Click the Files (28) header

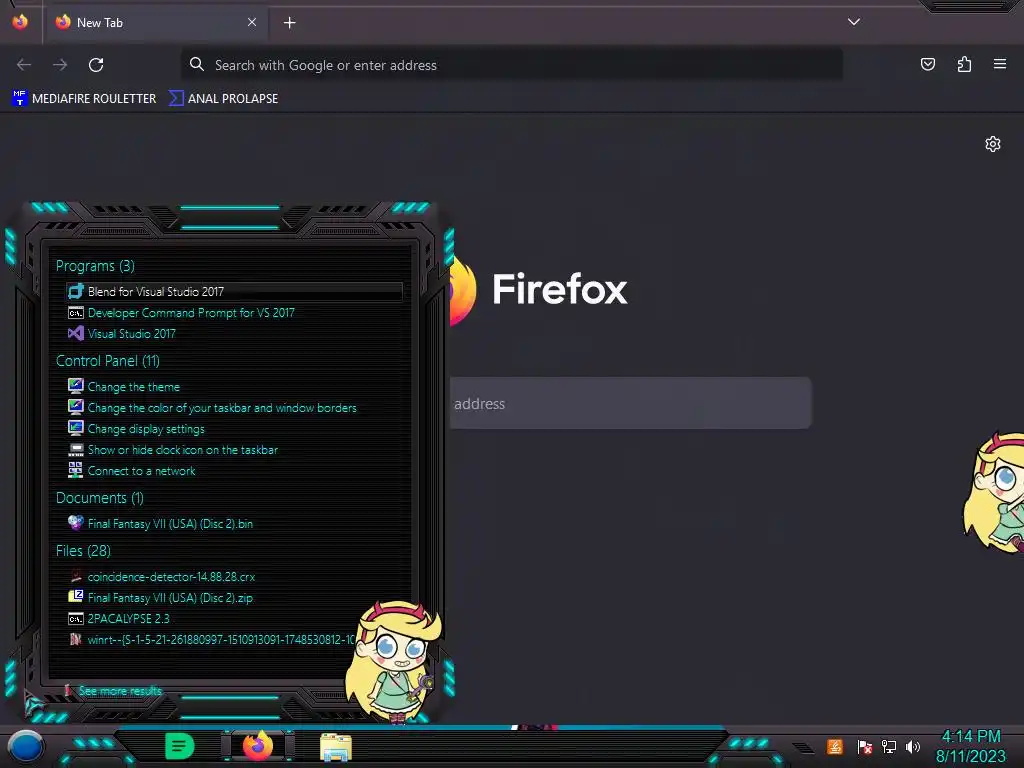(x=83, y=551)
